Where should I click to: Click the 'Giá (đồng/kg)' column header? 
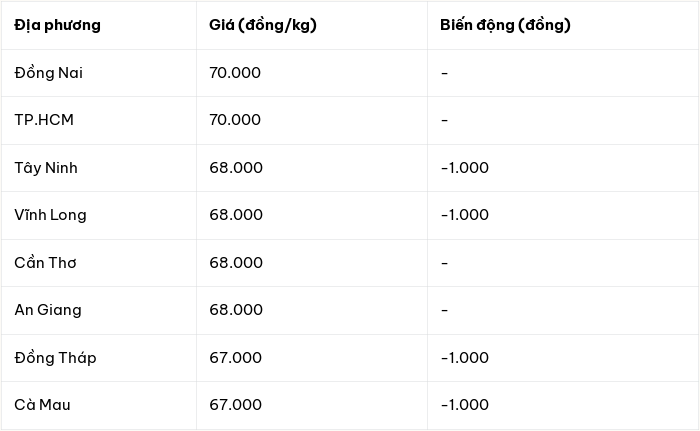263,25
